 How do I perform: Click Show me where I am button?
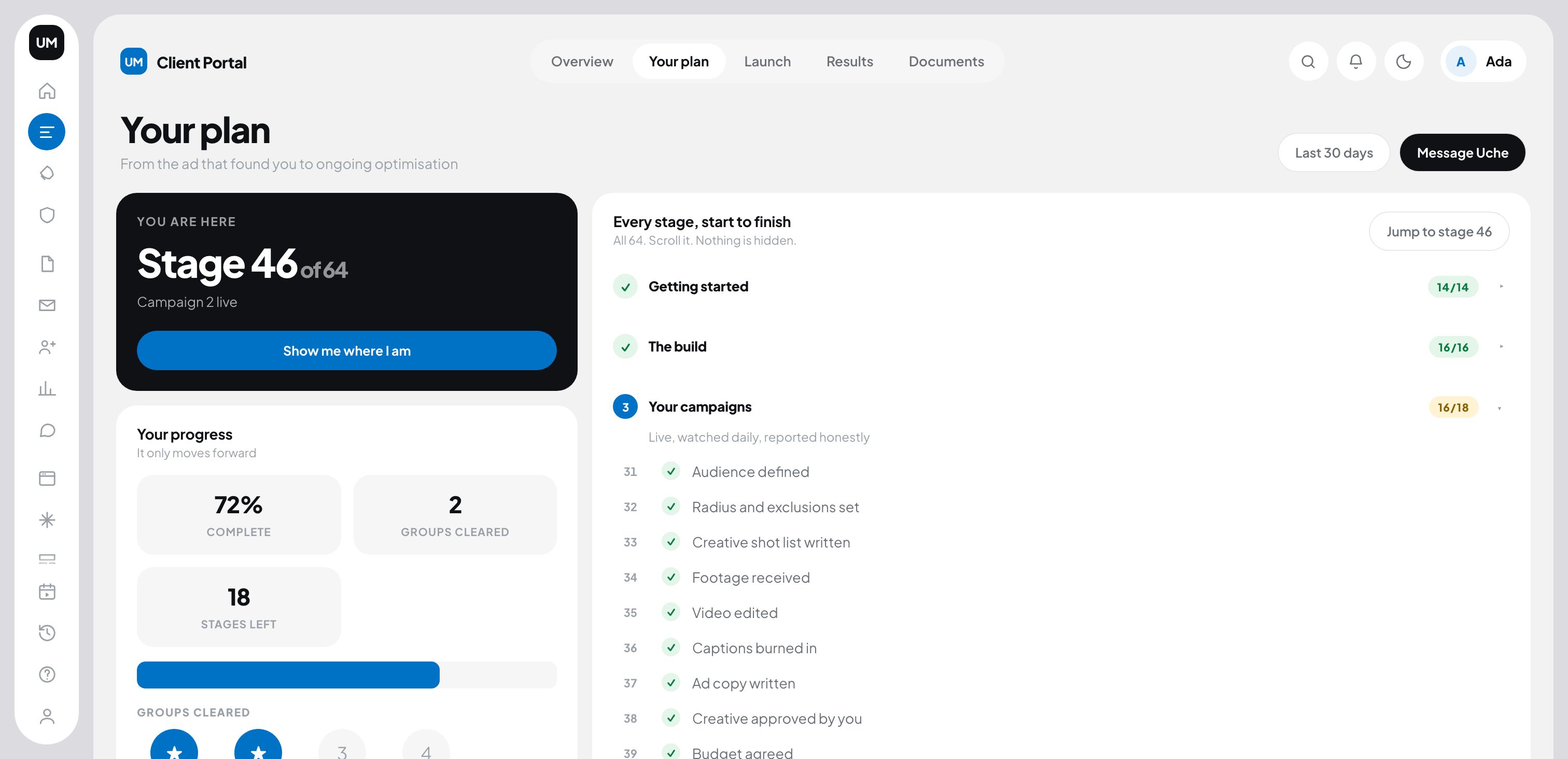(346, 350)
